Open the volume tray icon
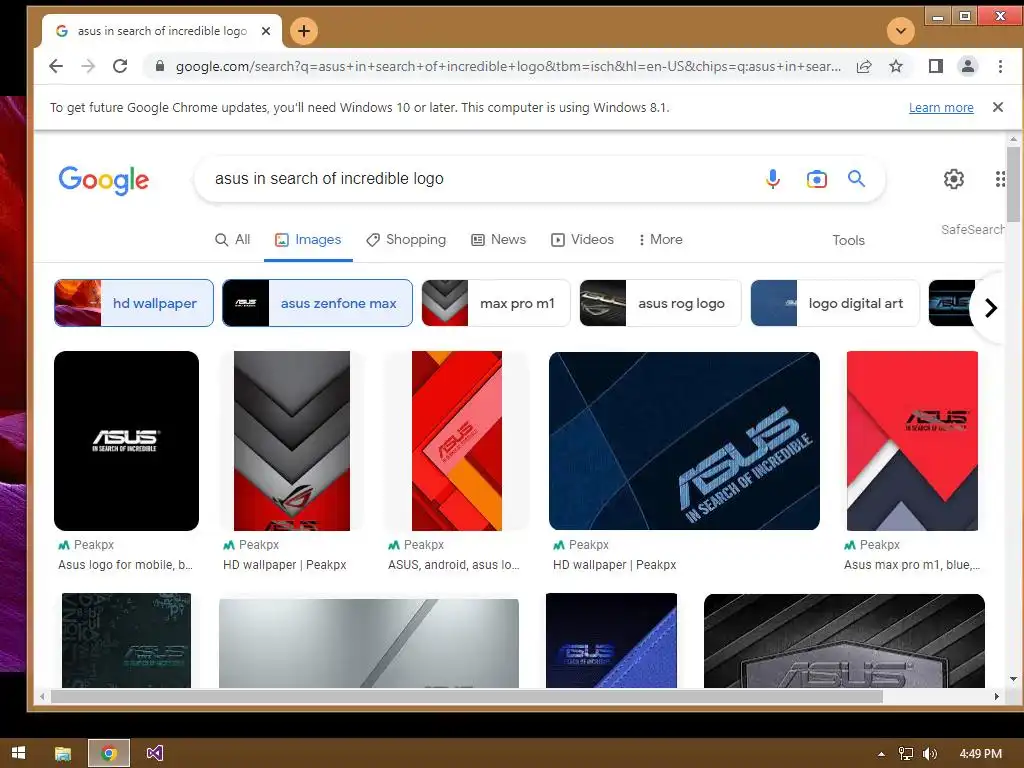The image size is (1024, 768). pyautogui.click(x=929, y=754)
